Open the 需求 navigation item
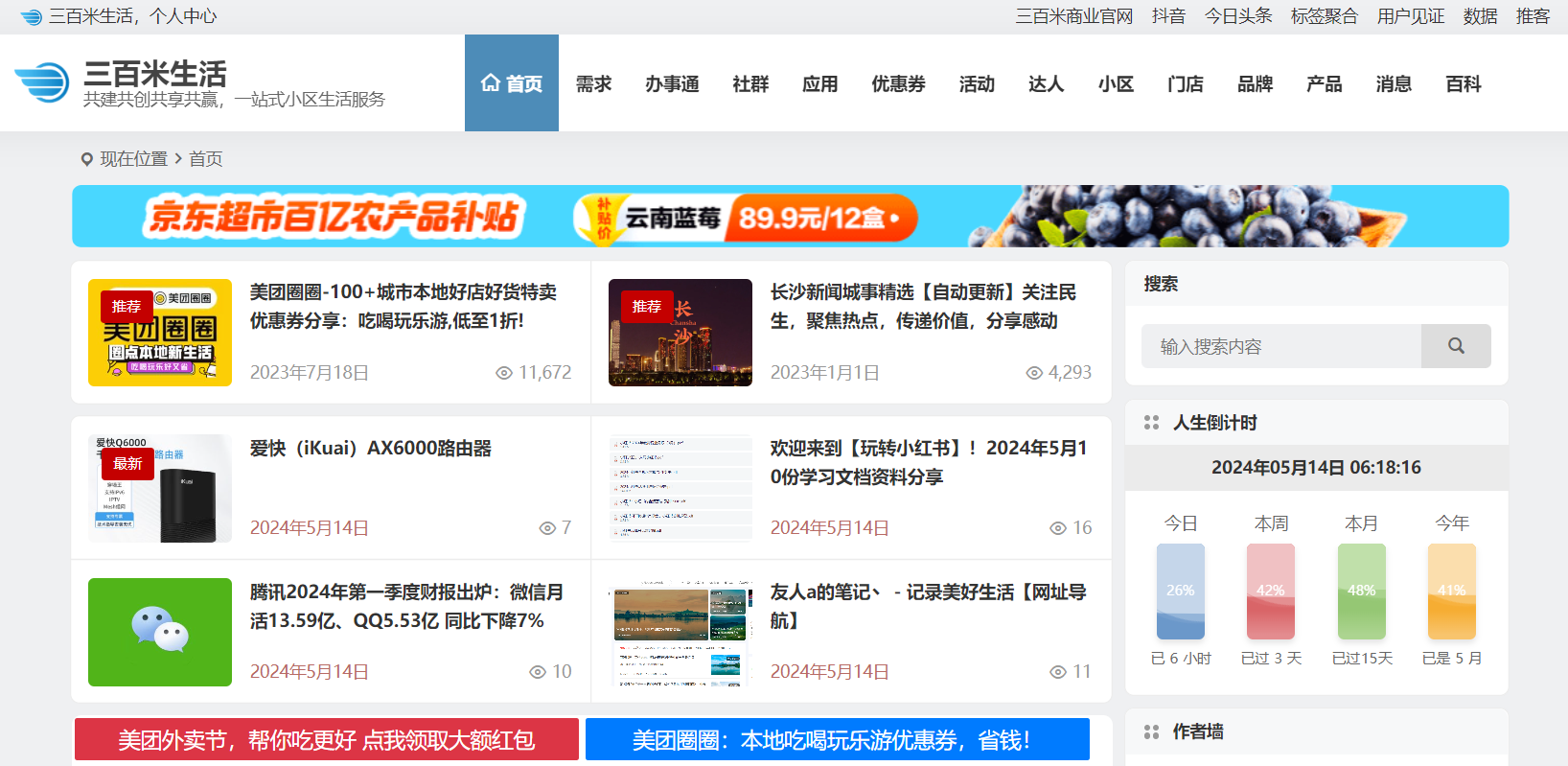This screenshot has width=1568, height=766. [593, 84]
